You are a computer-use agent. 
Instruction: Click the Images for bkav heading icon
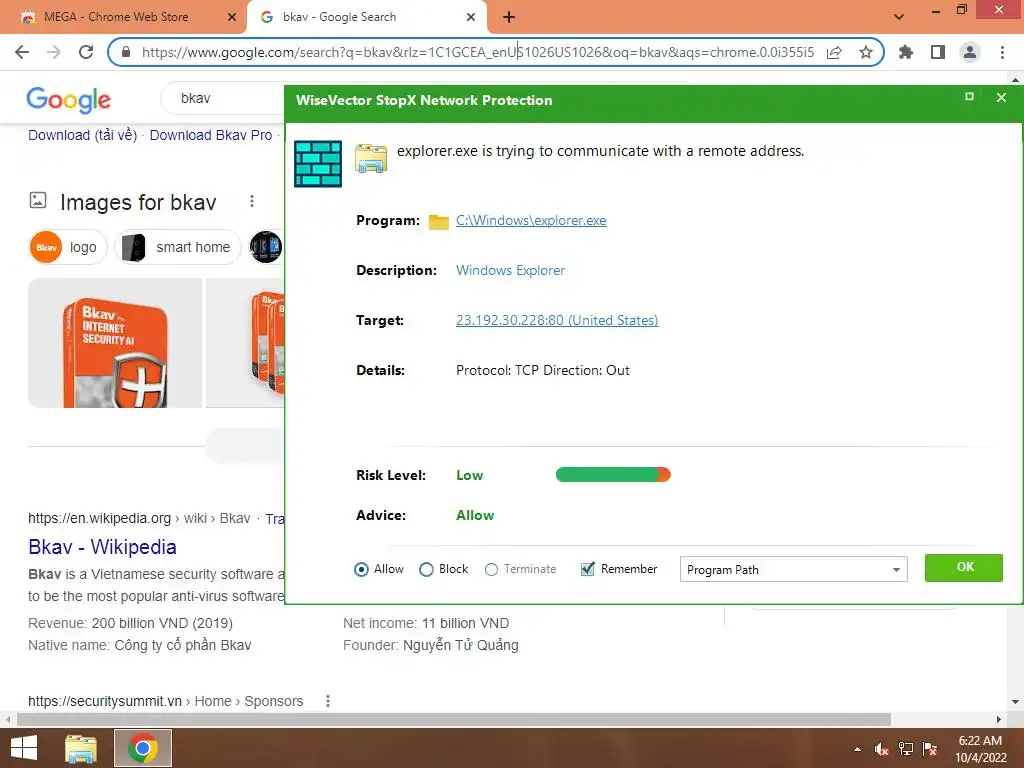pos(38,200)
